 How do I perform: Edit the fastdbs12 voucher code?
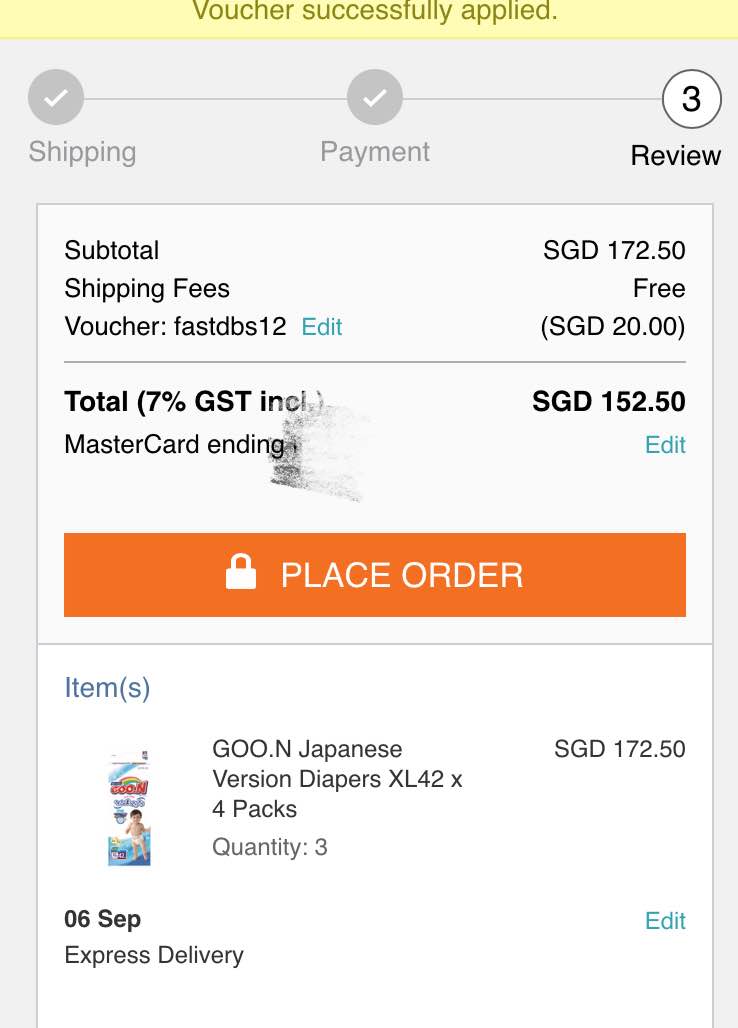point(322,327)
